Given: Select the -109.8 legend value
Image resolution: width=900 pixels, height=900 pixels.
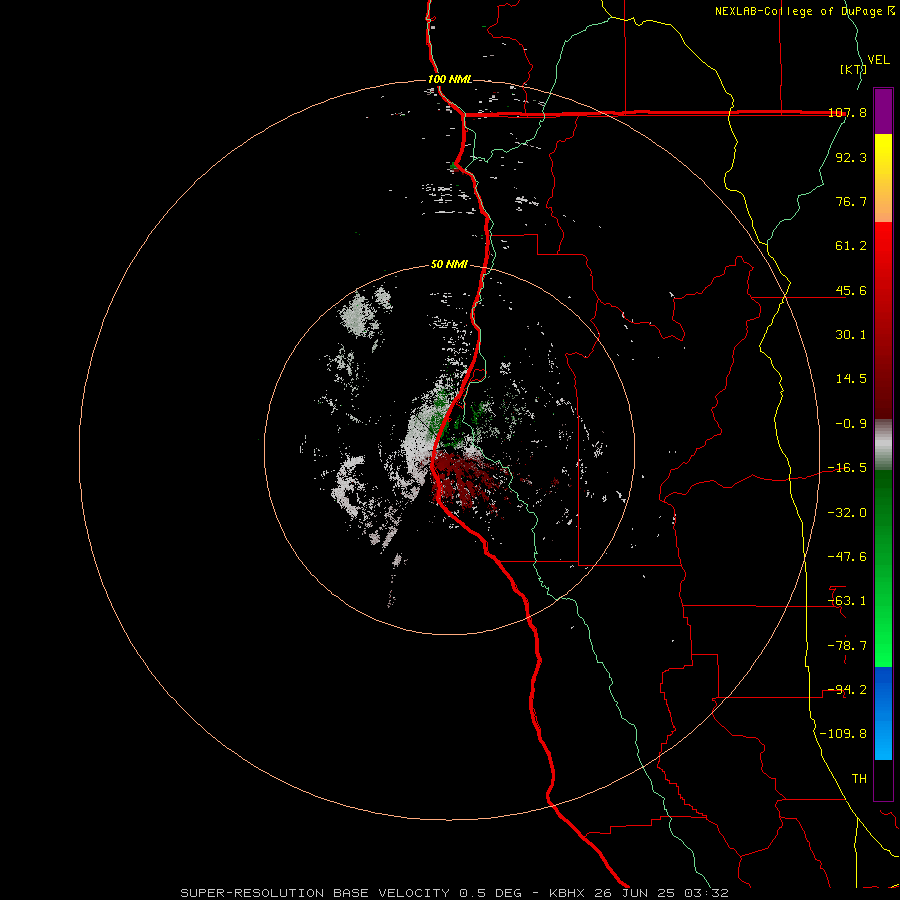Looking at the screenshot, I should tap(844, 734).
